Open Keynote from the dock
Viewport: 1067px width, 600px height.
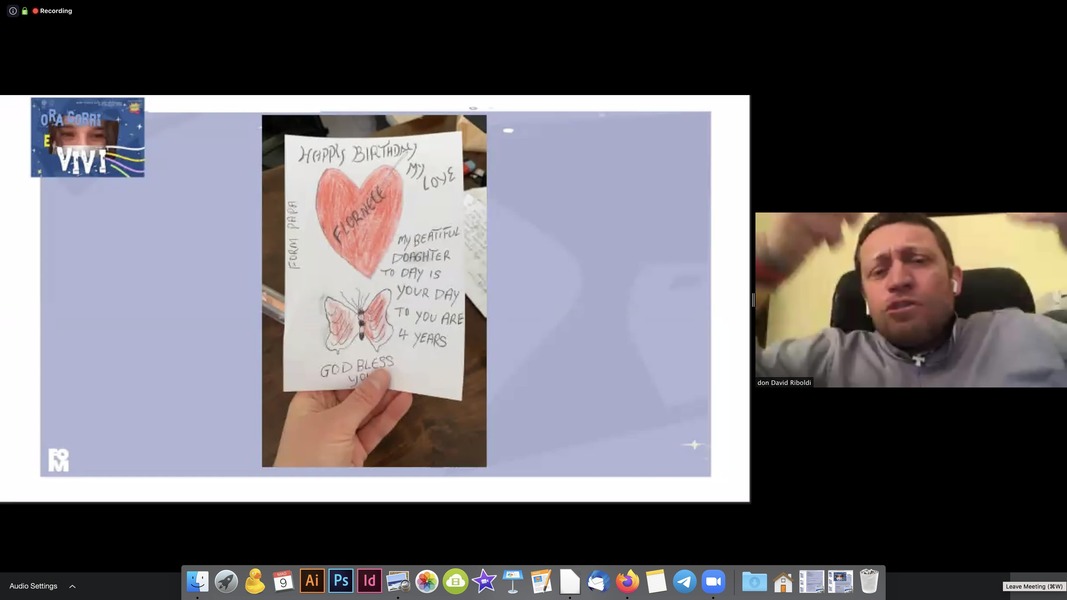tap(513, 581)
